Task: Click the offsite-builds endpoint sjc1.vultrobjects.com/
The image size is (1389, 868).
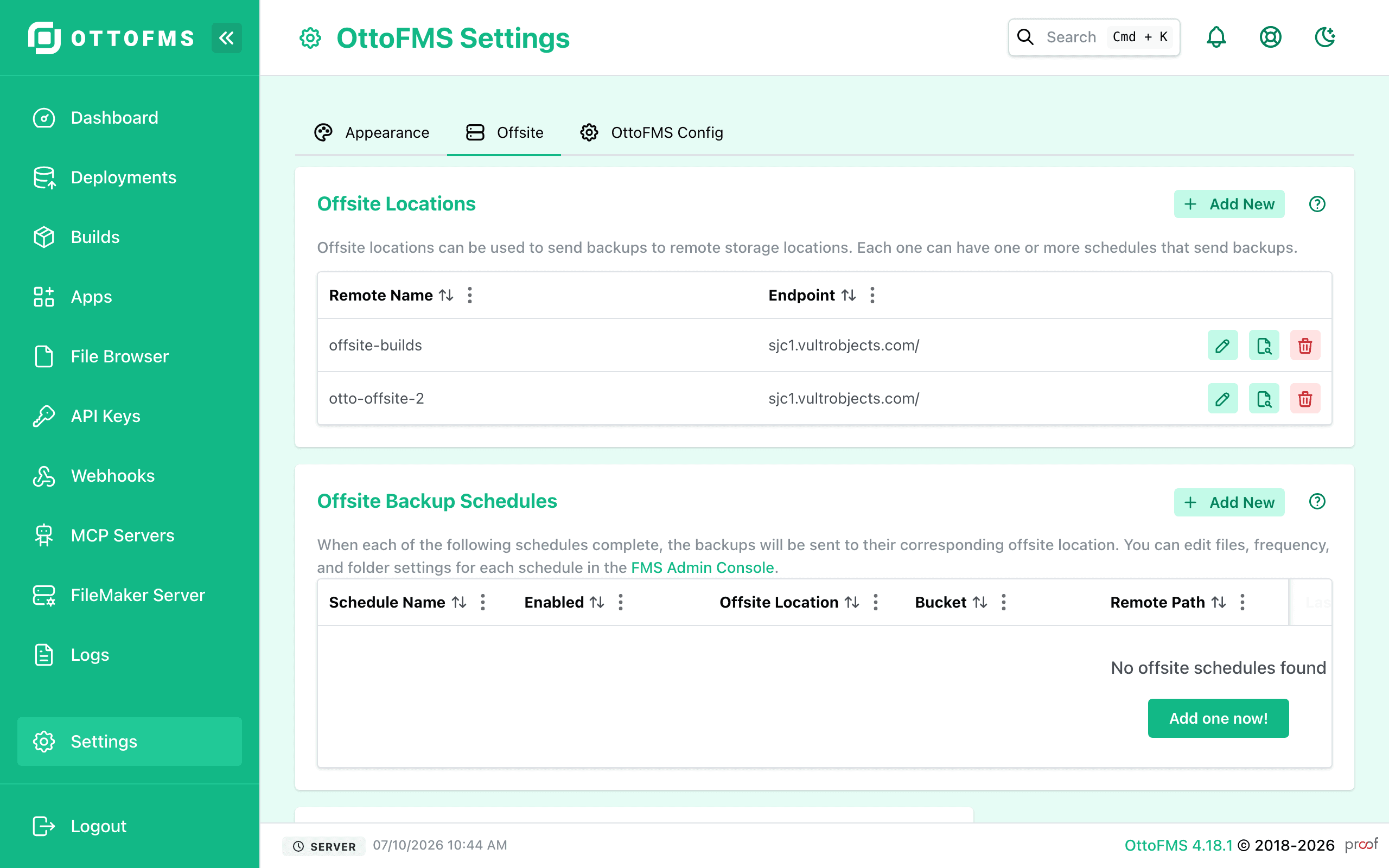Action: tap(844, 346)
